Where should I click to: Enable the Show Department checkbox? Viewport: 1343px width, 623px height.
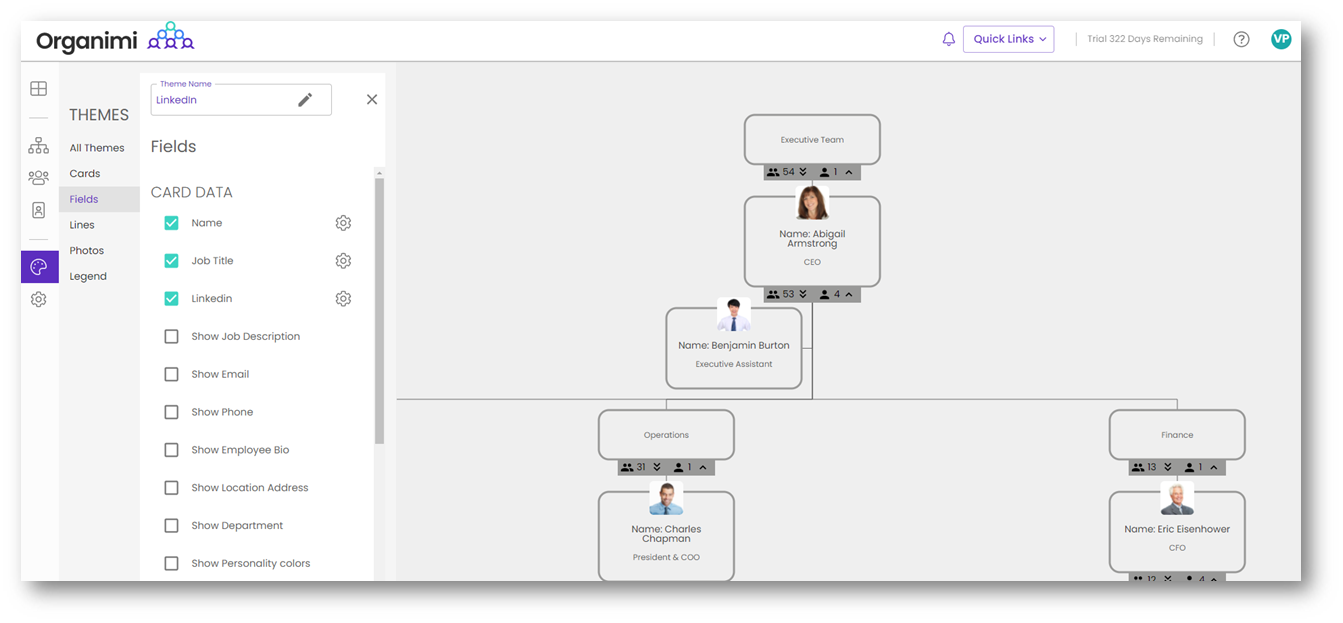pyautogui.click(x=171, y=526)
